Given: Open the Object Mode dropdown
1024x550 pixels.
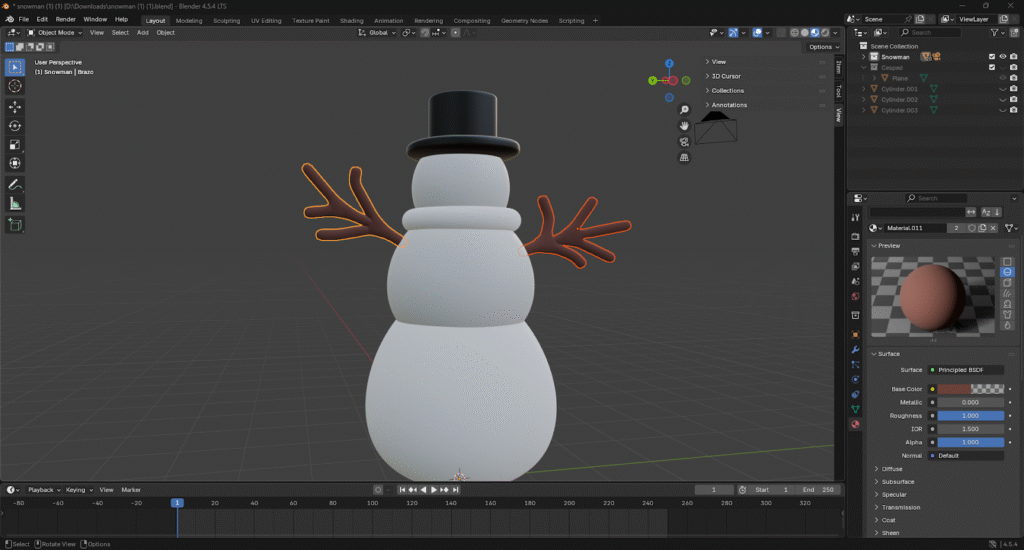Looking at the screenshot, I should pyautogui.click(x=58, y=32).
